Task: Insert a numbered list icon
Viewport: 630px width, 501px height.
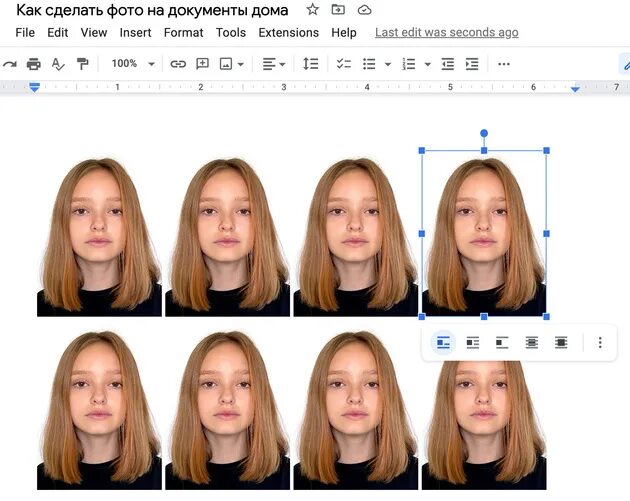Action: click(x=409, y=64)
